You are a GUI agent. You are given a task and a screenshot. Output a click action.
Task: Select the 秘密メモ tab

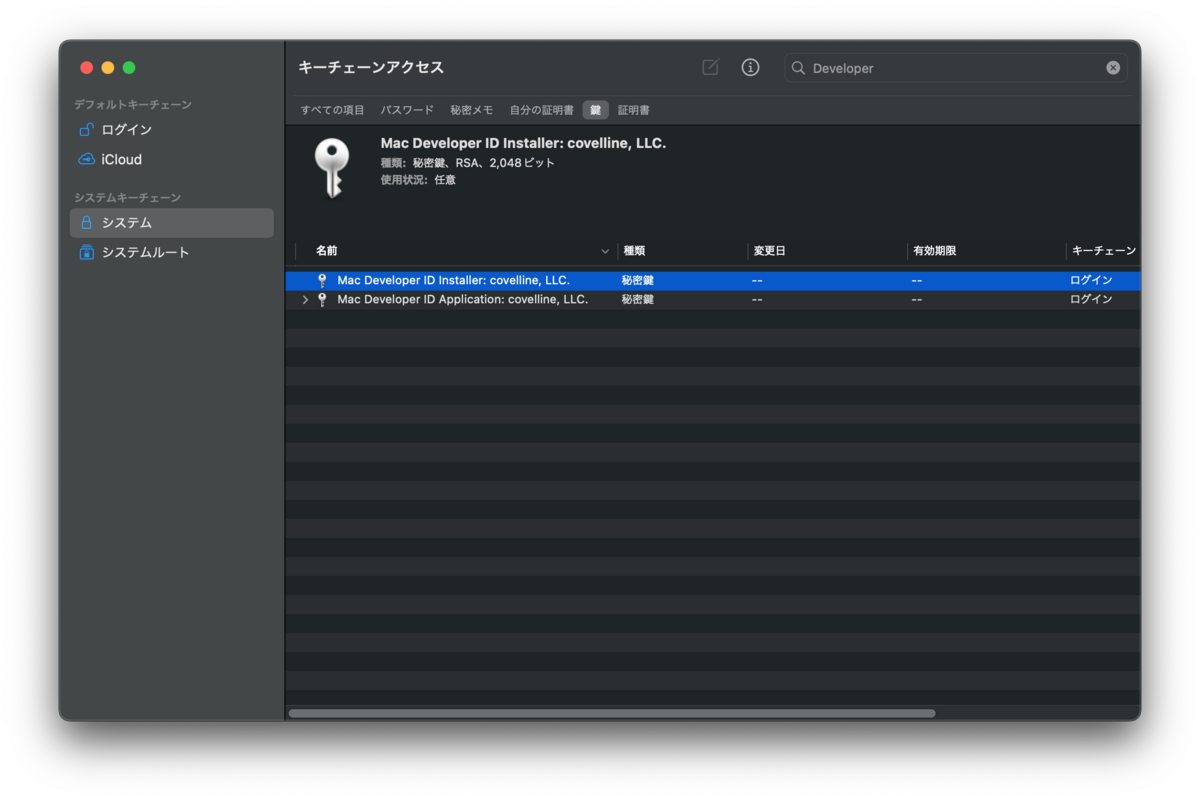[471, 110]
